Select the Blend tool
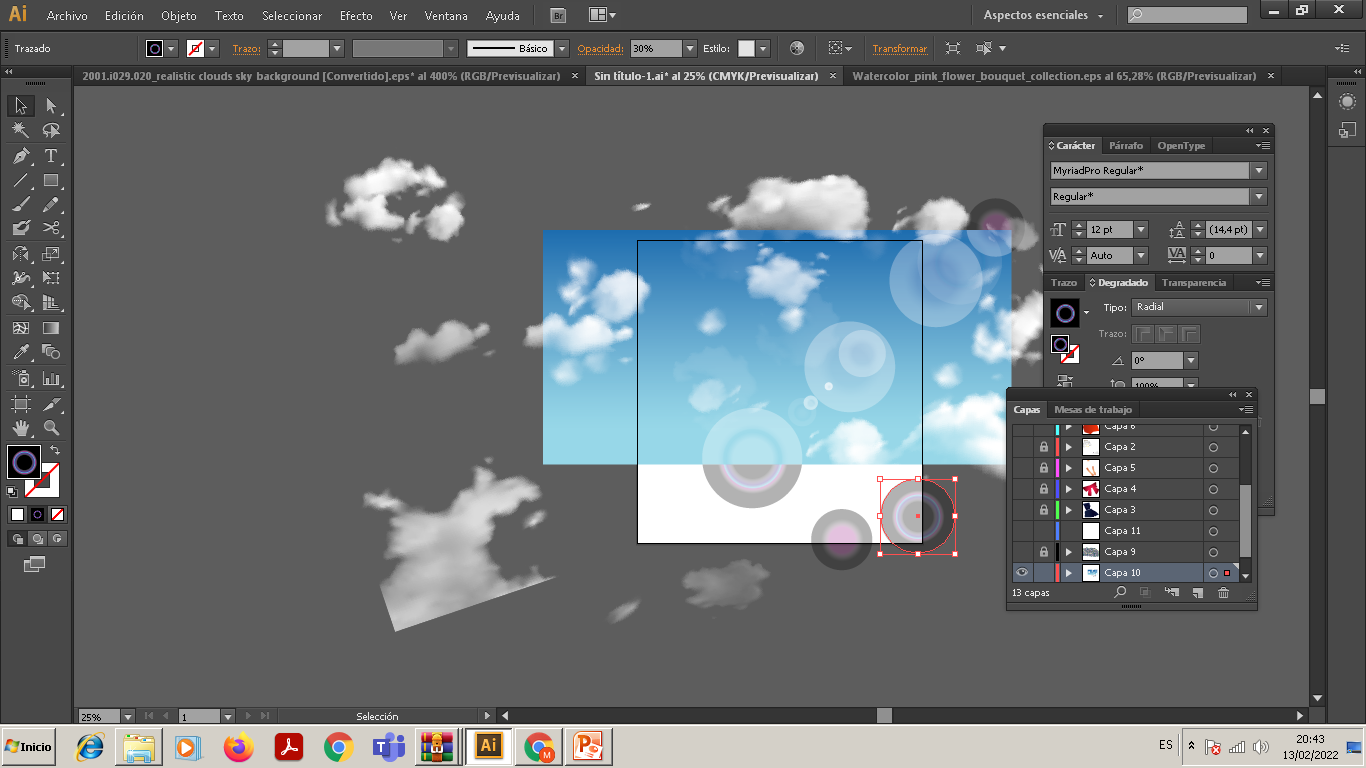The image size is (1366, 768). pos(51,352)
